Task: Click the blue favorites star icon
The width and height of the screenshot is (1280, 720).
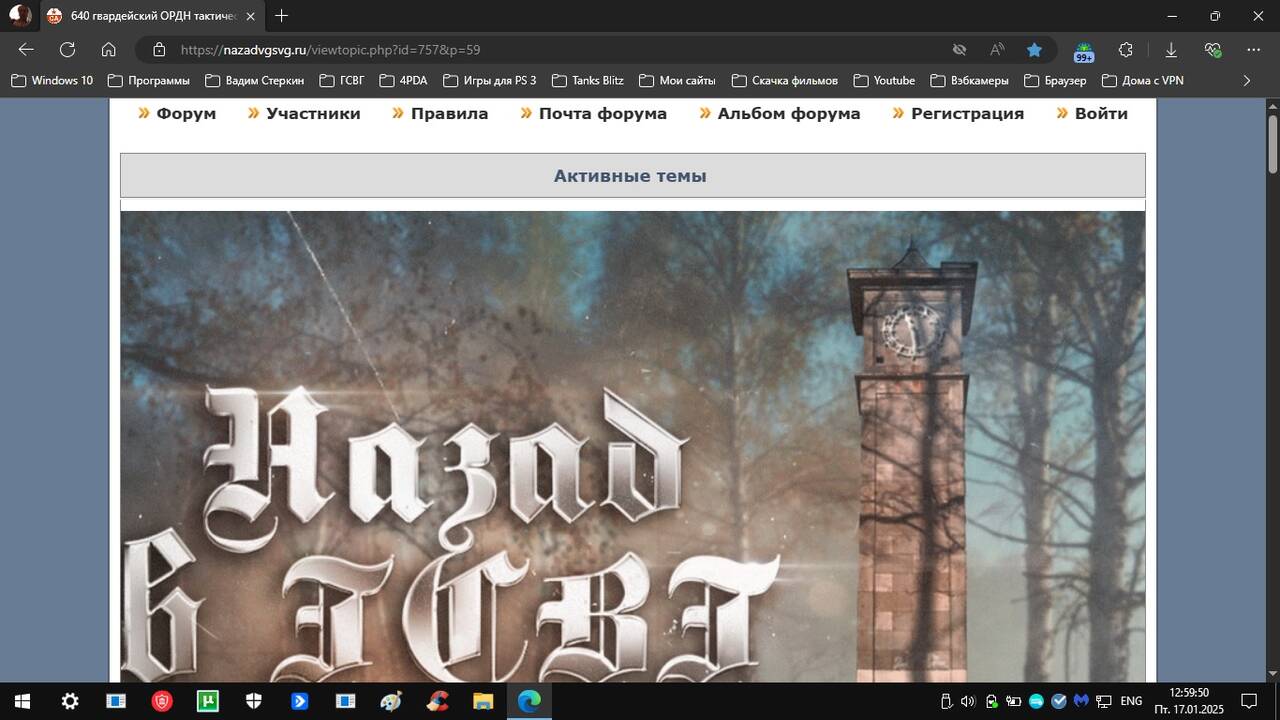Action: click(x=1034, y=50)
